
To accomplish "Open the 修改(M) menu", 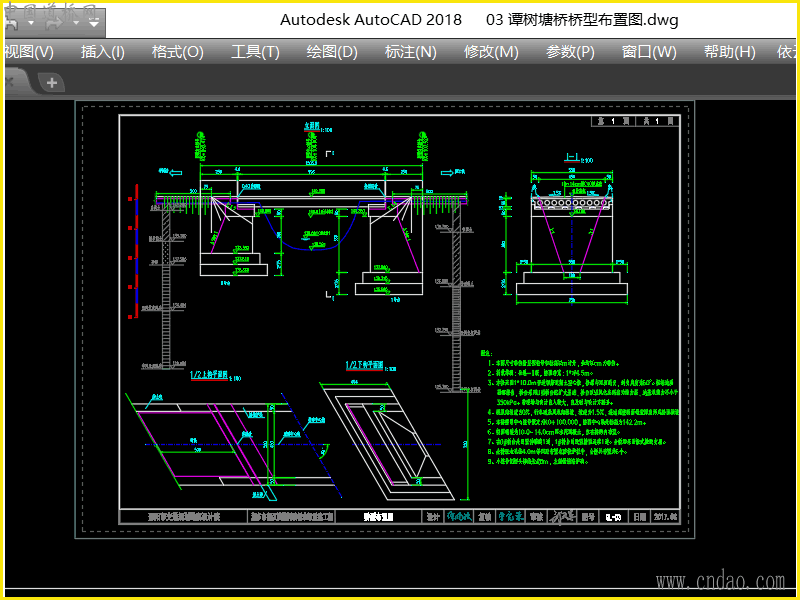I will pos(491,52).
